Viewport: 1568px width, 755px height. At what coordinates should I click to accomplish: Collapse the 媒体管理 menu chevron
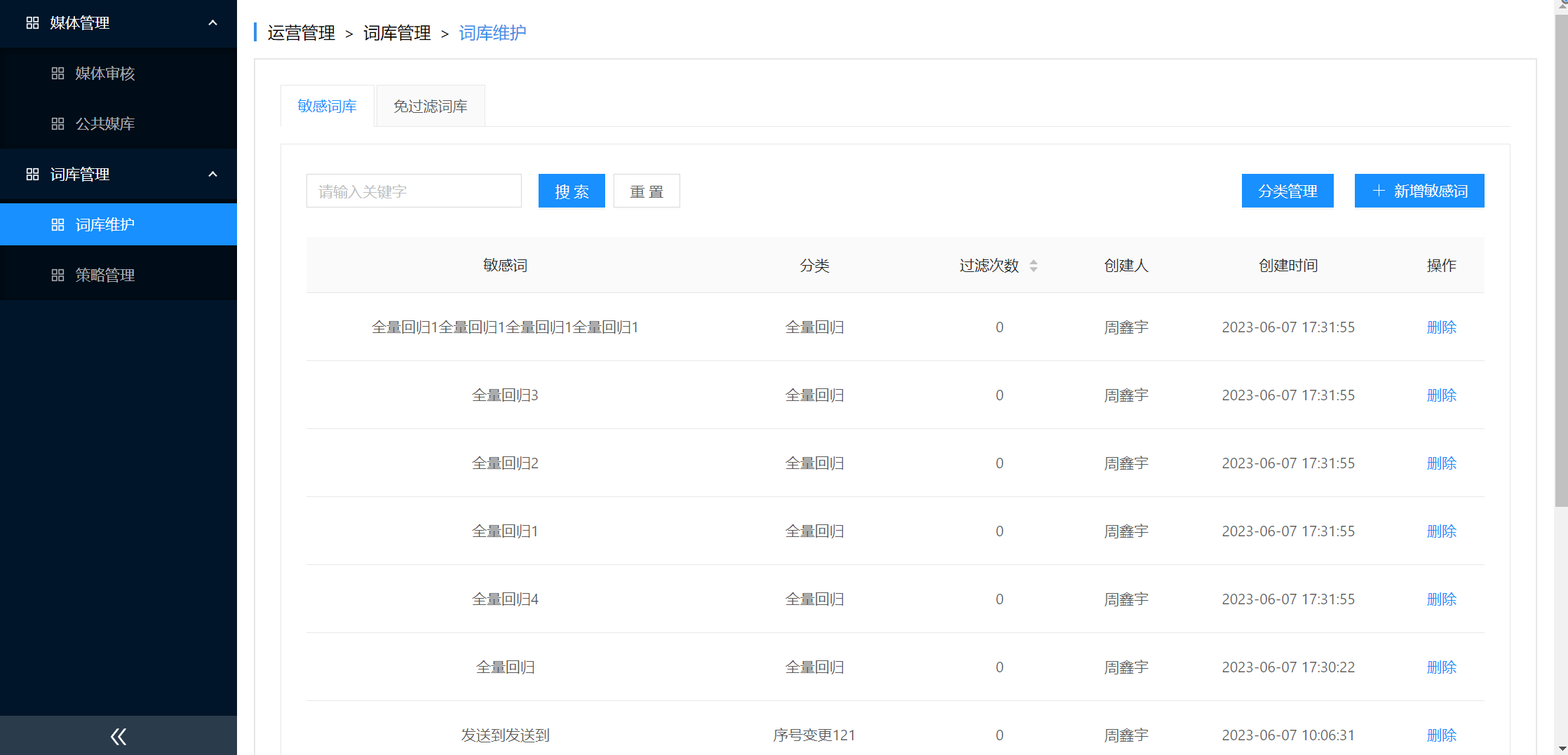point(212,23)
